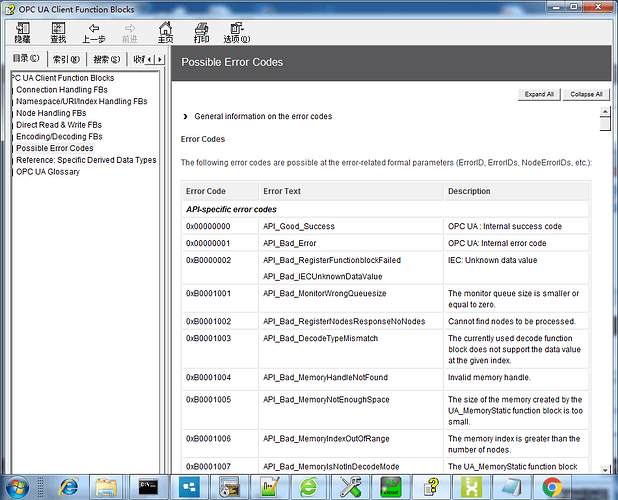Open Connection Handling FBs topic
This screenshot has width=618, height=500.
[x=62, y=90]
